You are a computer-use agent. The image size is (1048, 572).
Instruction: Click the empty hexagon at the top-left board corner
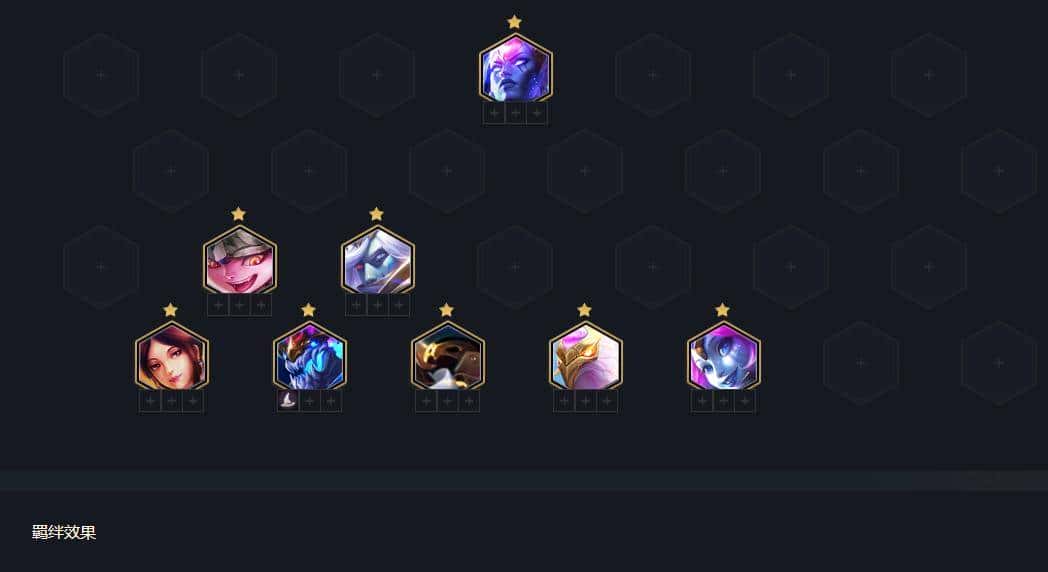(101, 75)
